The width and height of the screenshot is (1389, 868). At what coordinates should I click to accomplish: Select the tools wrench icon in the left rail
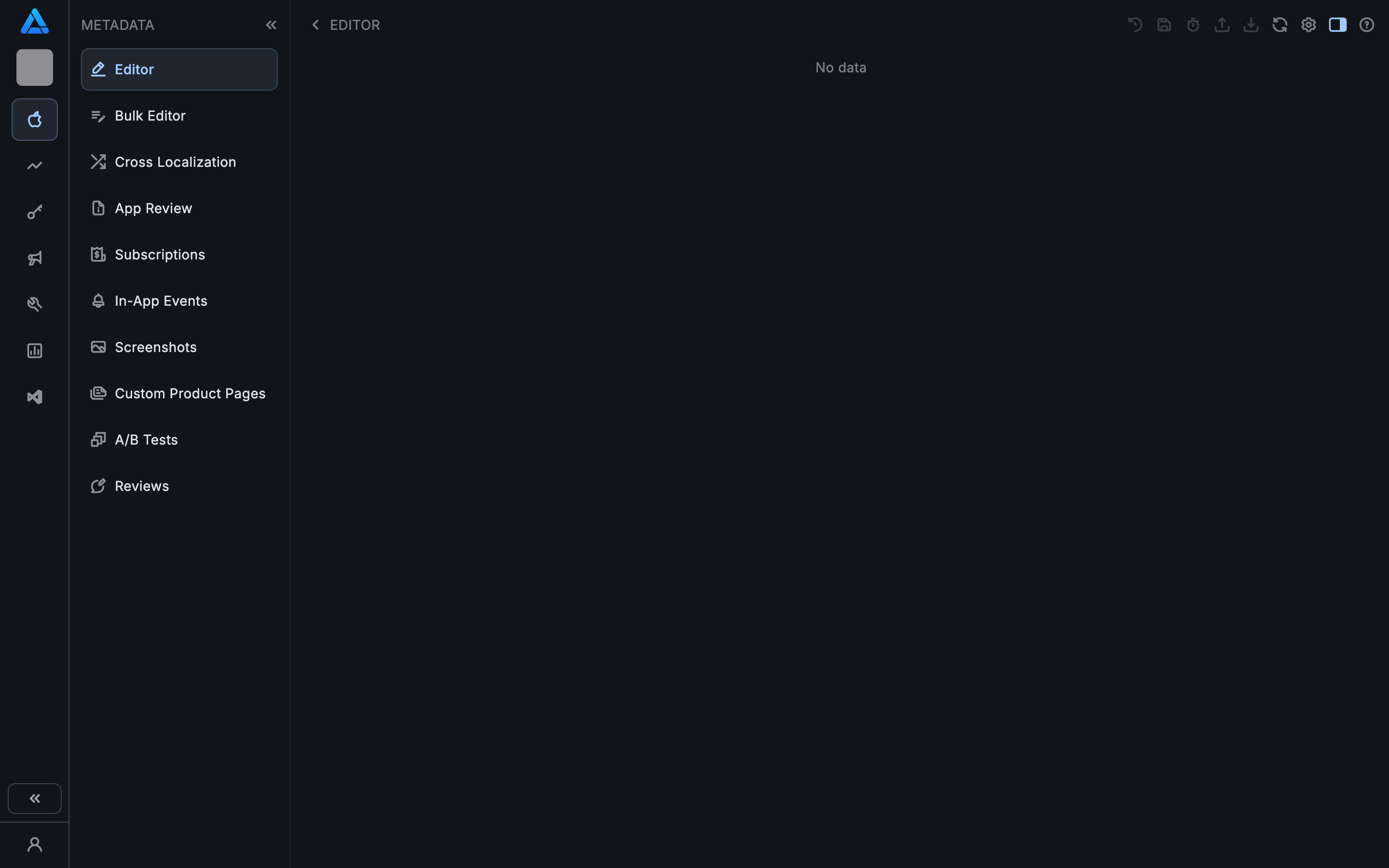click(x=34, y=304)
